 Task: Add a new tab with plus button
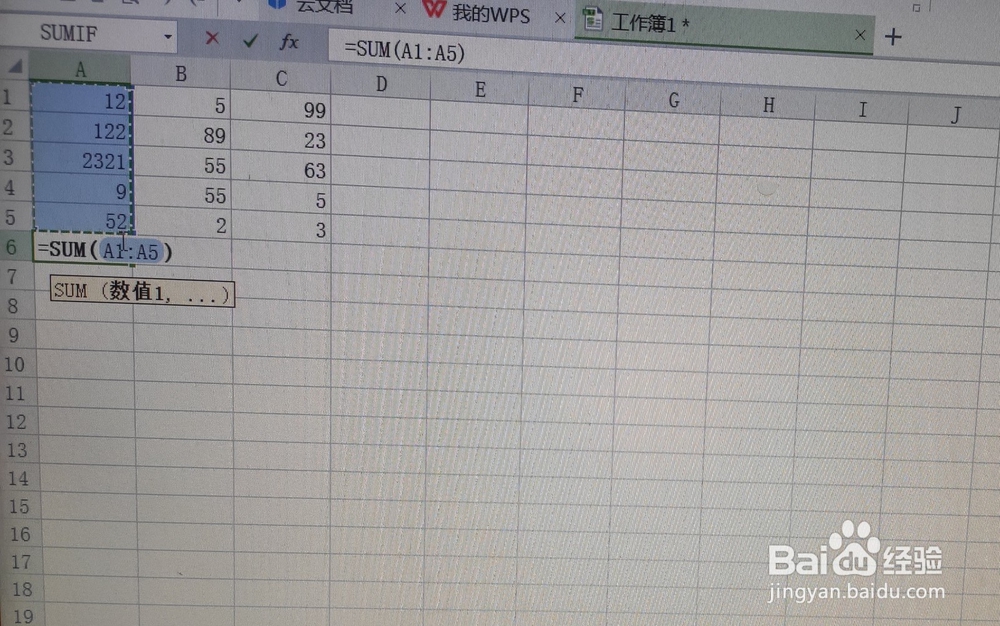pos(893,37)
